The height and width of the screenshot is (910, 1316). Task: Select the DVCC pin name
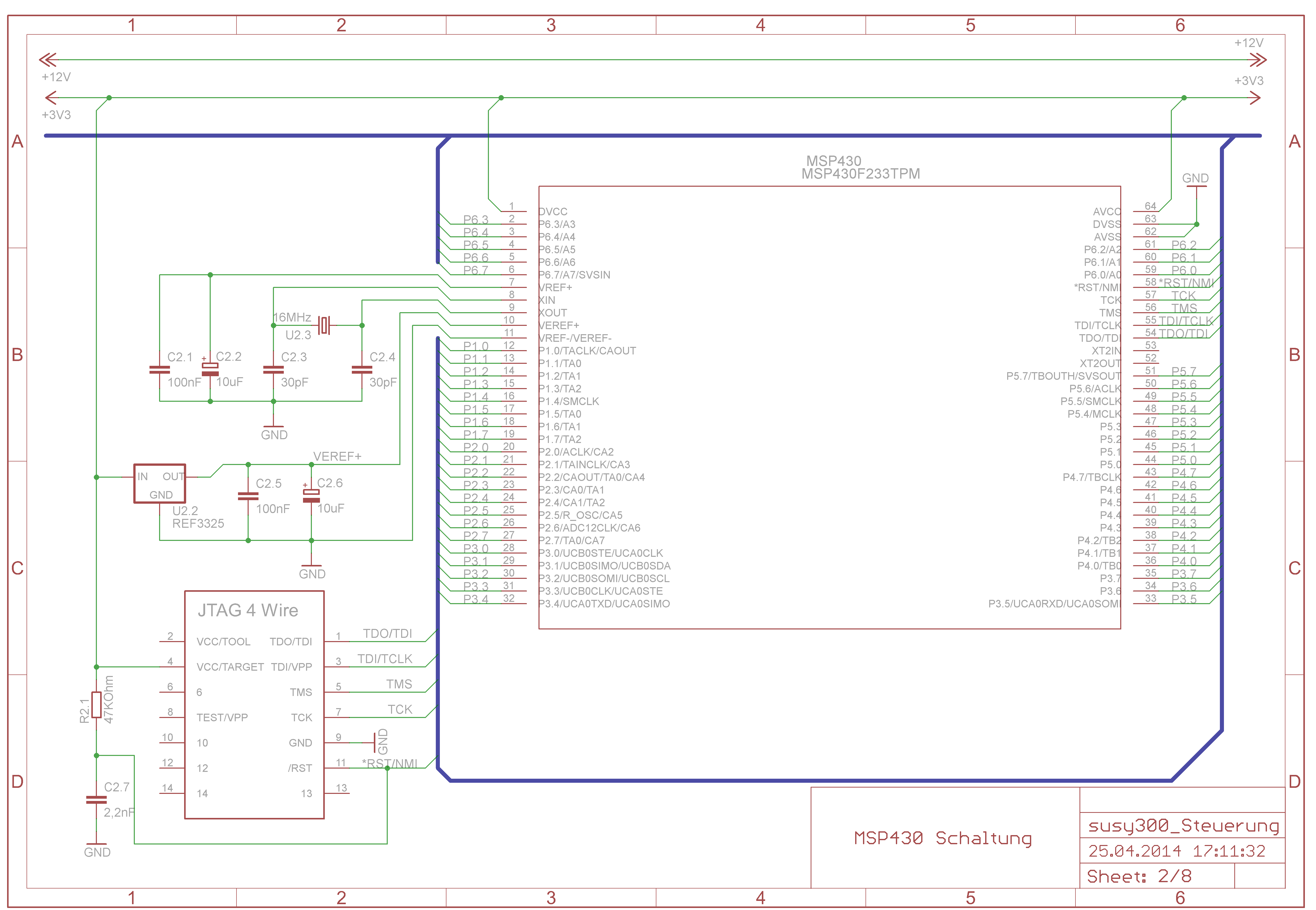[553, 211]
